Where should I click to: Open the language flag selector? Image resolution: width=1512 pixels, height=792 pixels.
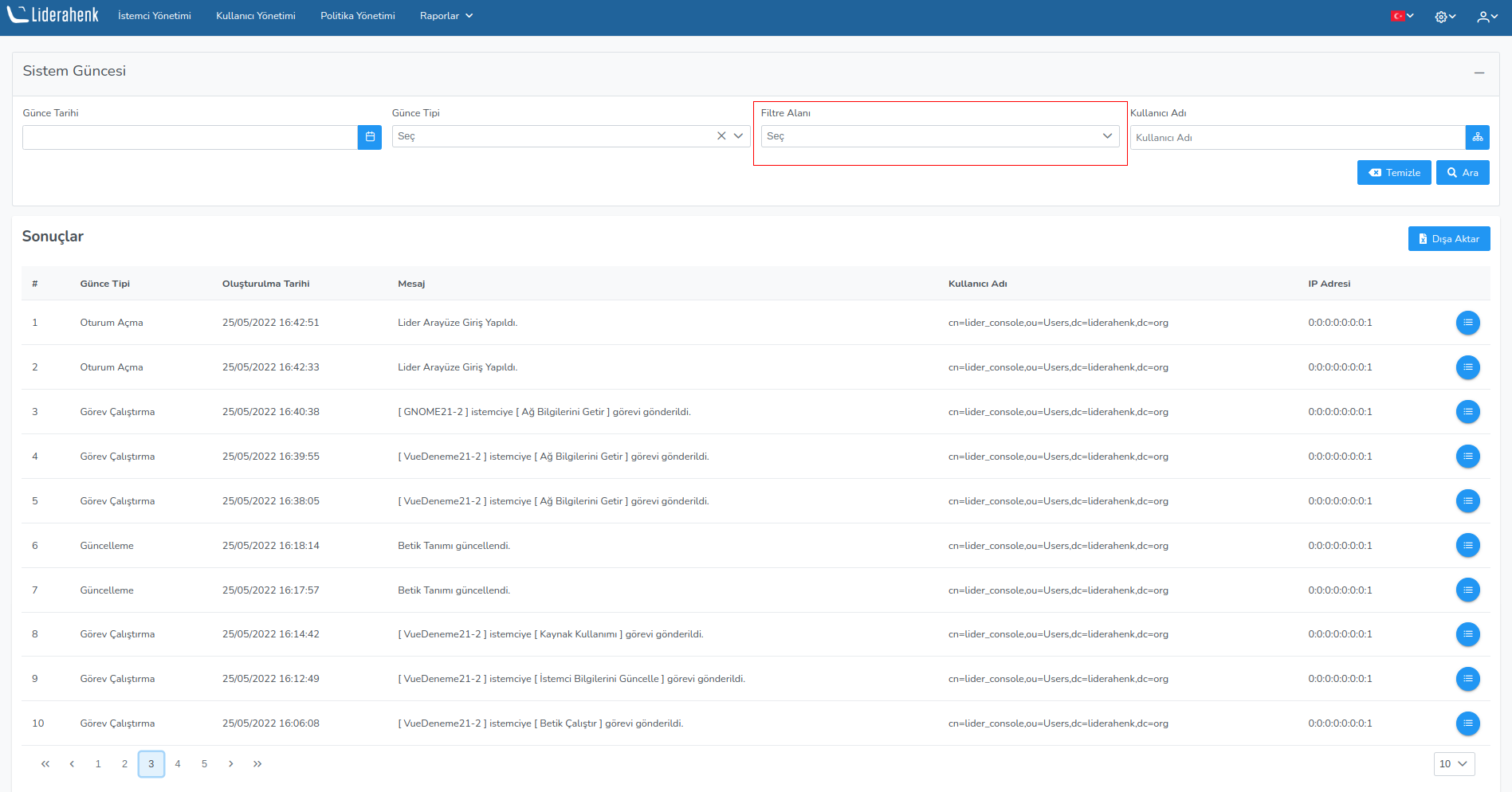point(1402,16)
